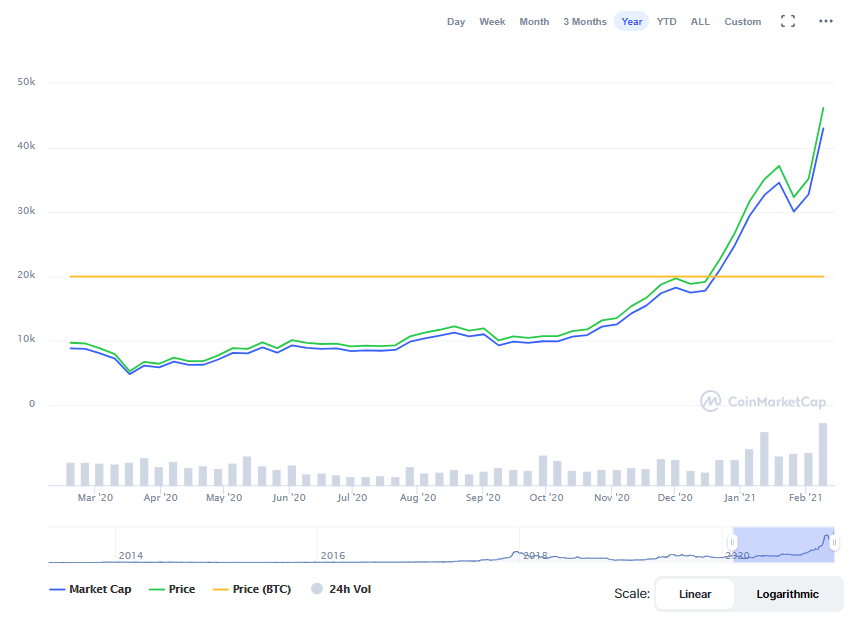The width and height of the screenshot is (853, 620).
Task: Click the tallest volume bar in Feb '21
Action: coord(823,454)
